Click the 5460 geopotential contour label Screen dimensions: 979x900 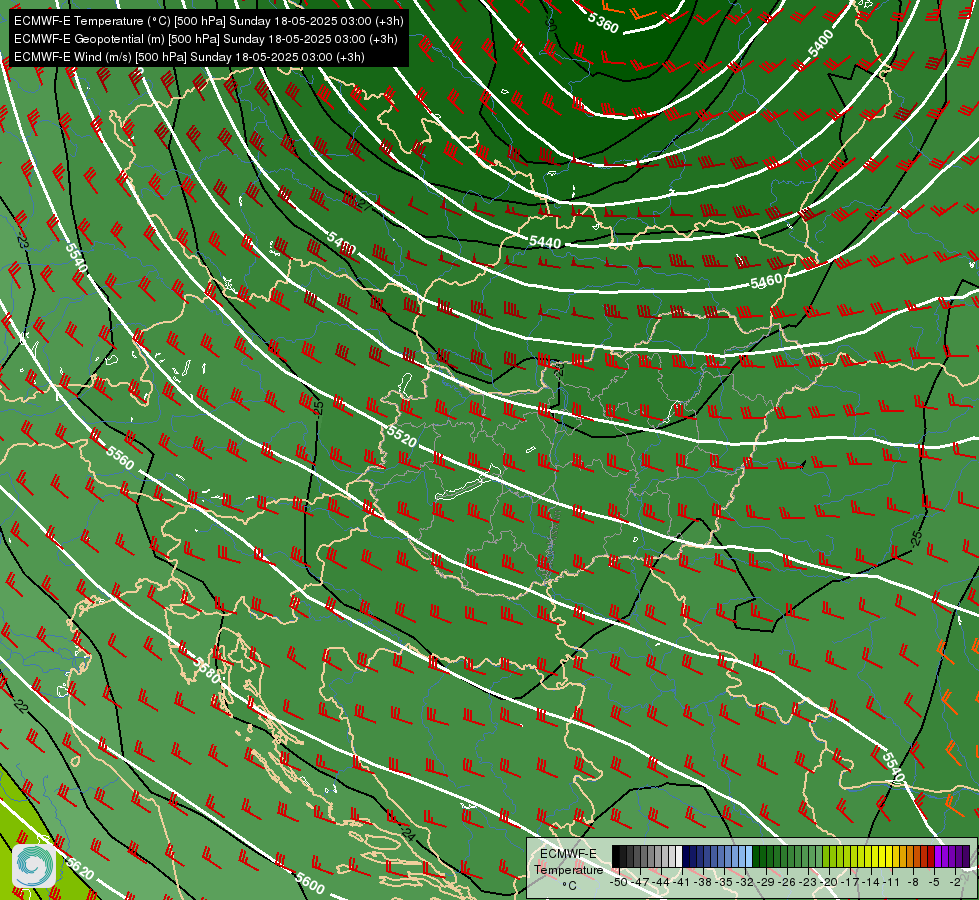766,282
